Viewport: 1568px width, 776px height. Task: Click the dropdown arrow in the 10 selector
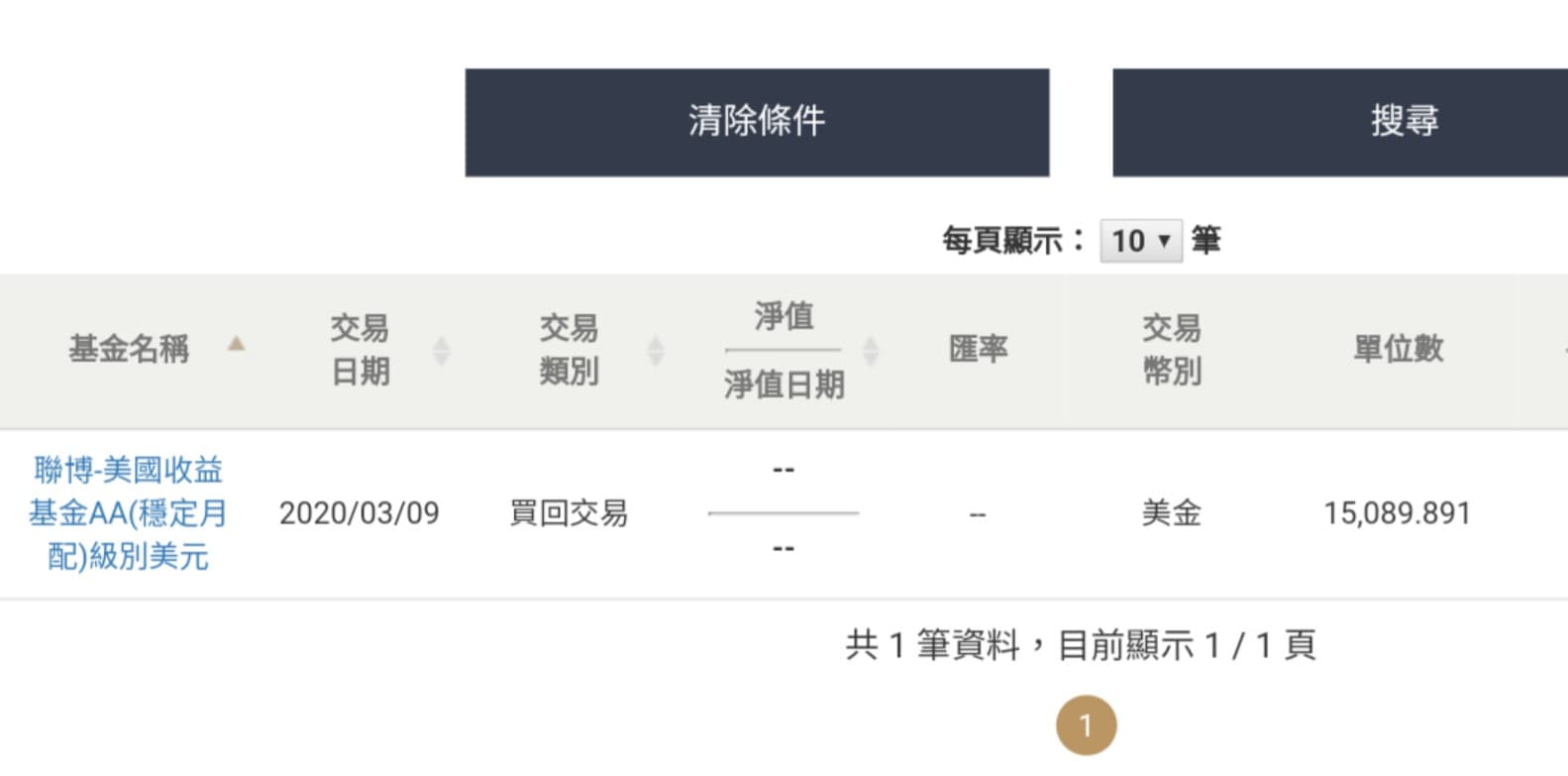(x=1166, y=240)
